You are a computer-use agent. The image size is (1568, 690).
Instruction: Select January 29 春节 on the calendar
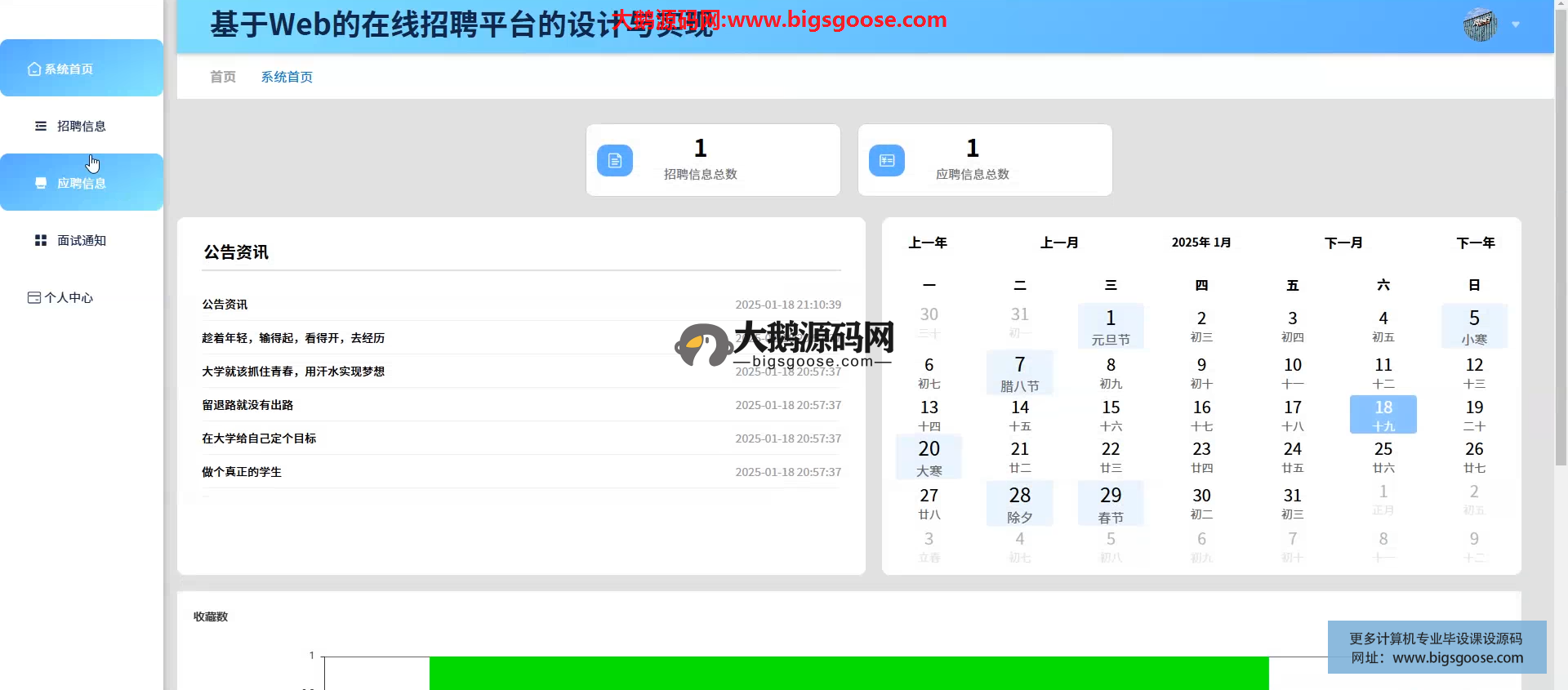click(x=1111, y=503)
